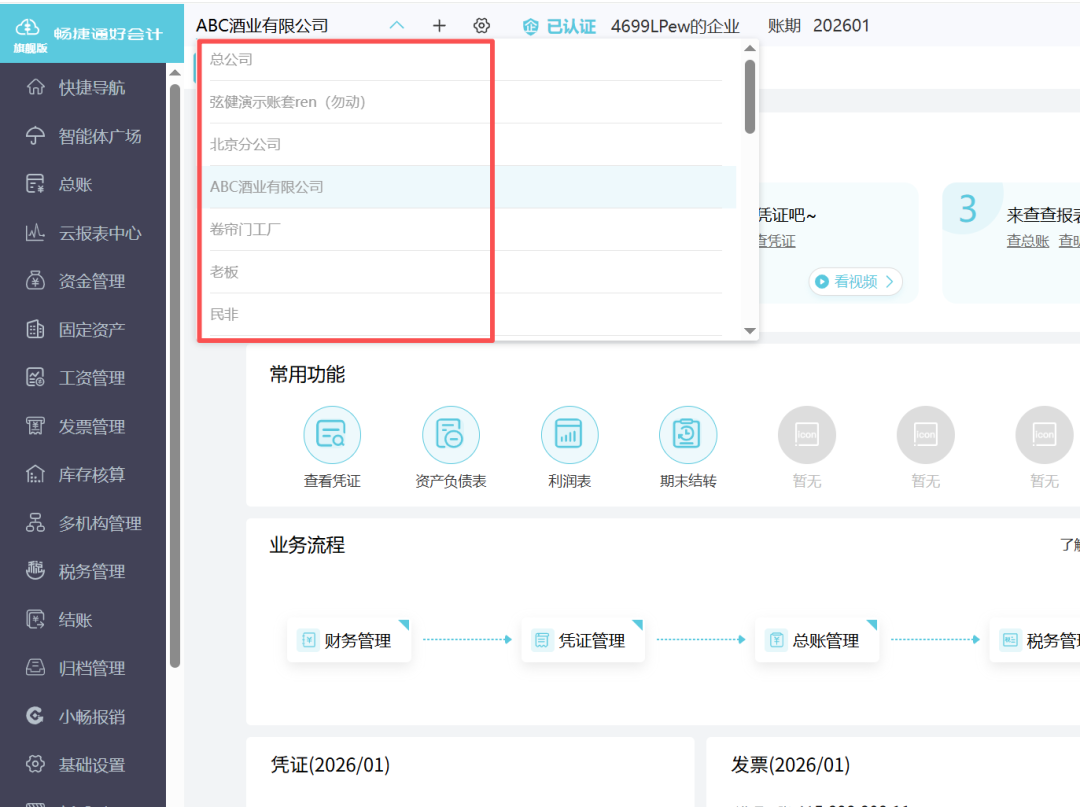Viewport: 1080px width, 807px height.
Task: Open the 总账 menu item in sidebar
Action: 83,184
